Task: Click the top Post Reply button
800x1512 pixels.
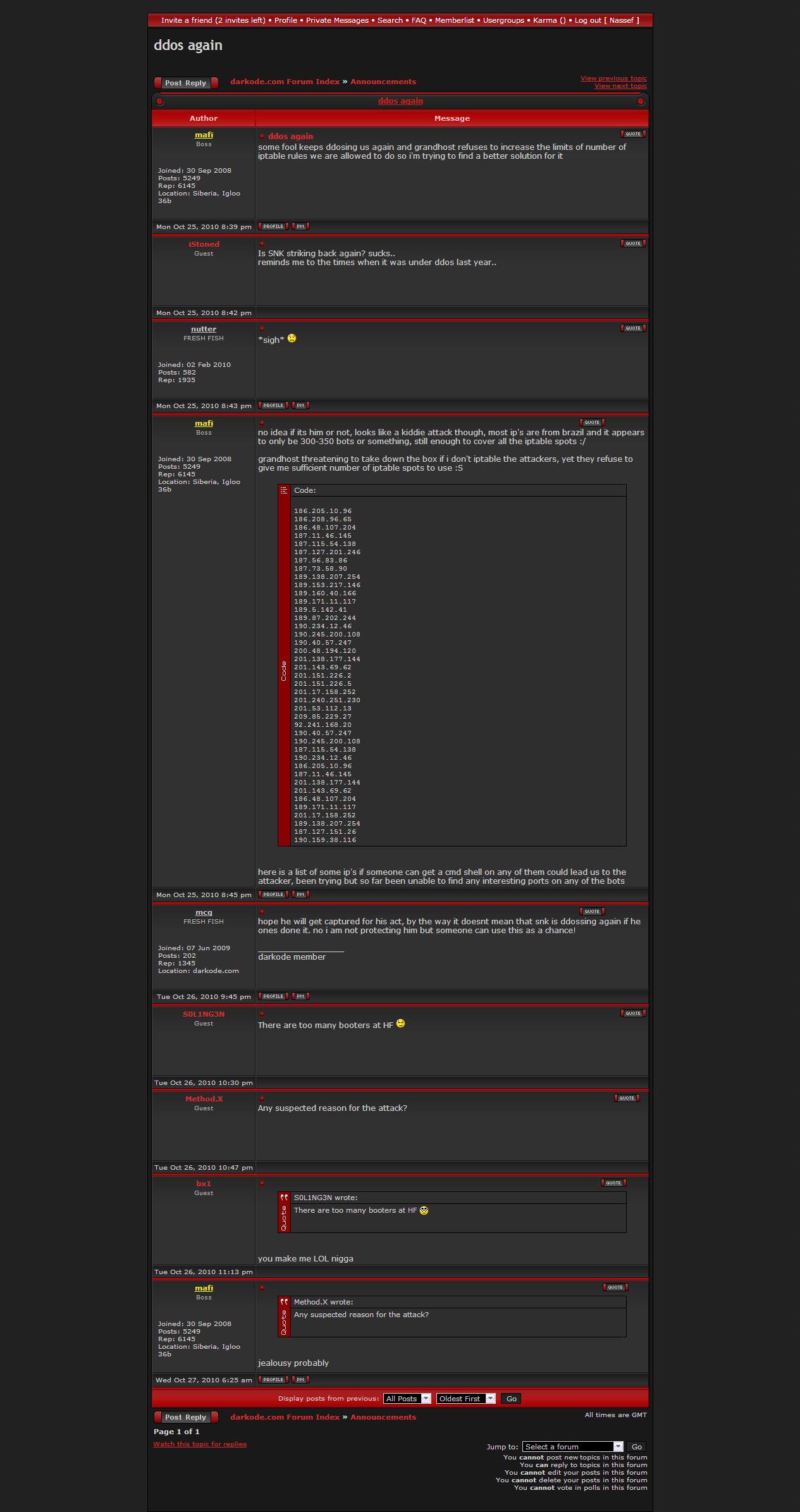Action: [186, 83]
